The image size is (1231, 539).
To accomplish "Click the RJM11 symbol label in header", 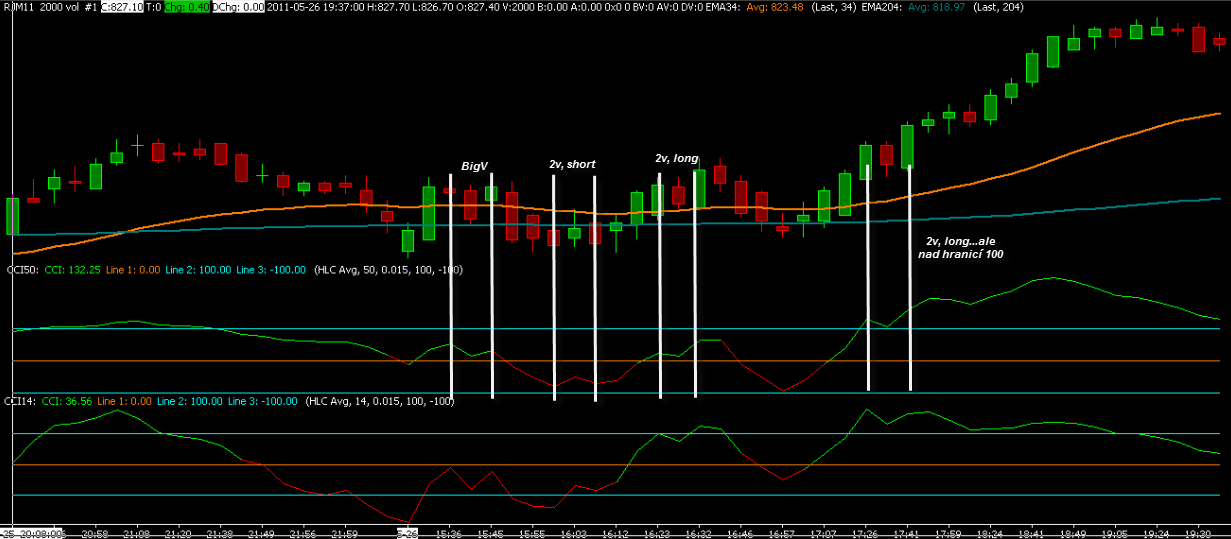I will tap(18, 7).
